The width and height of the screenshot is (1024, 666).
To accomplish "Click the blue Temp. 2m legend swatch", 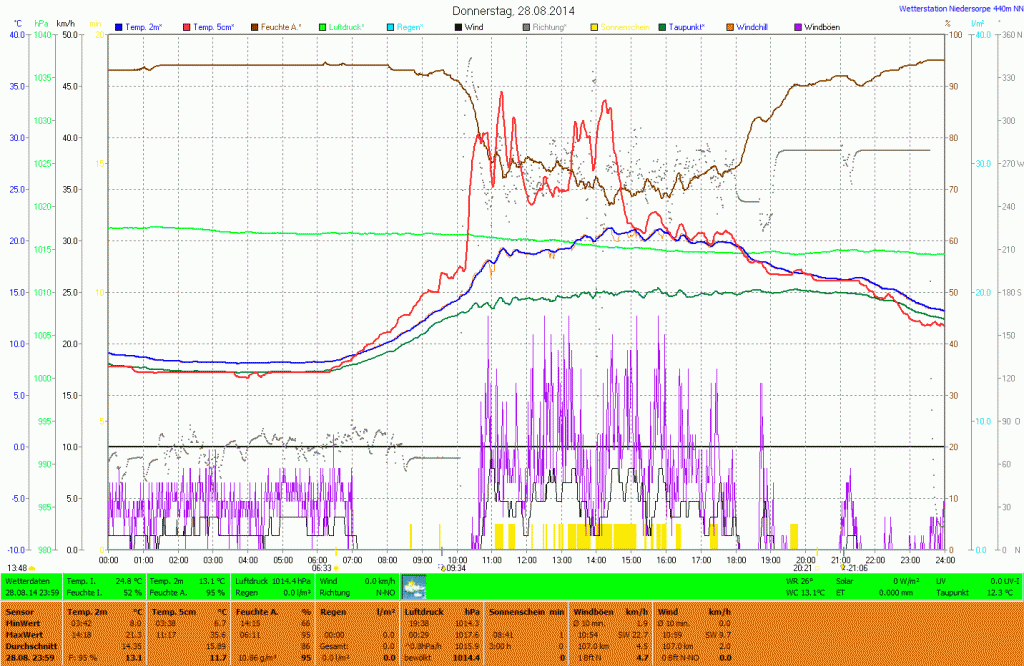I will (x=119, y=26).
